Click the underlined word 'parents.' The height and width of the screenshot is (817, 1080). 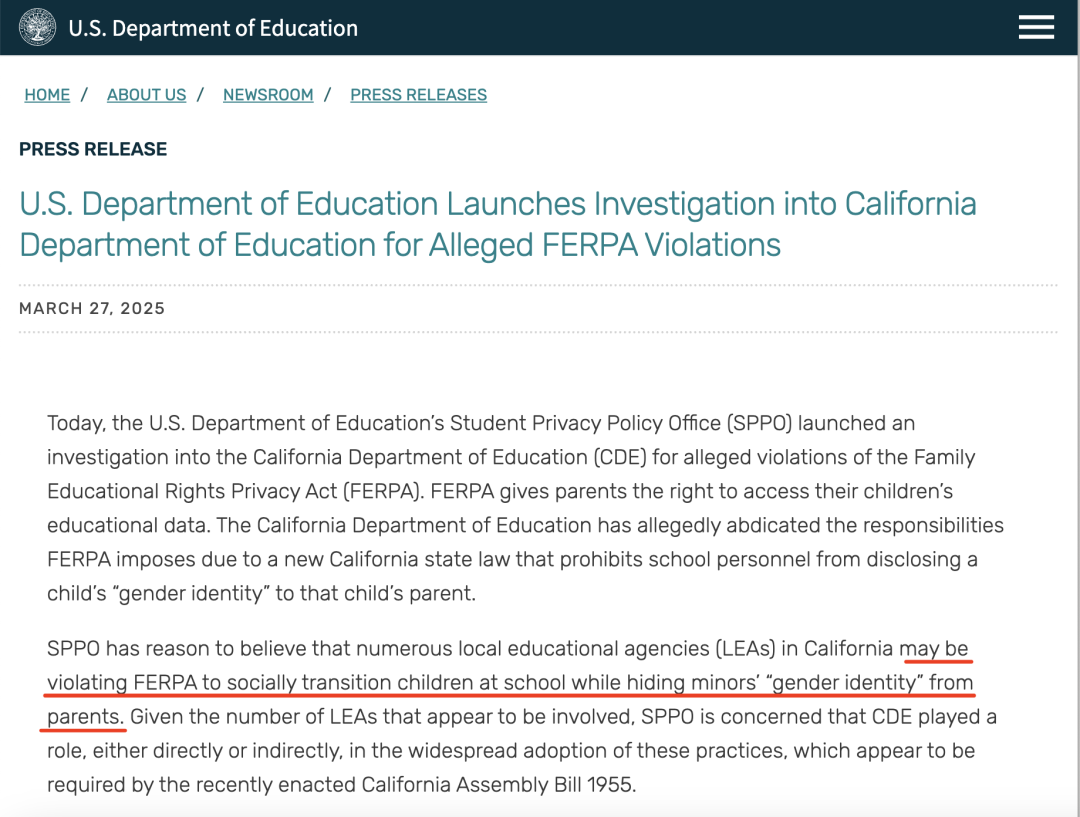pyautogui.click(x=85, y=716)
